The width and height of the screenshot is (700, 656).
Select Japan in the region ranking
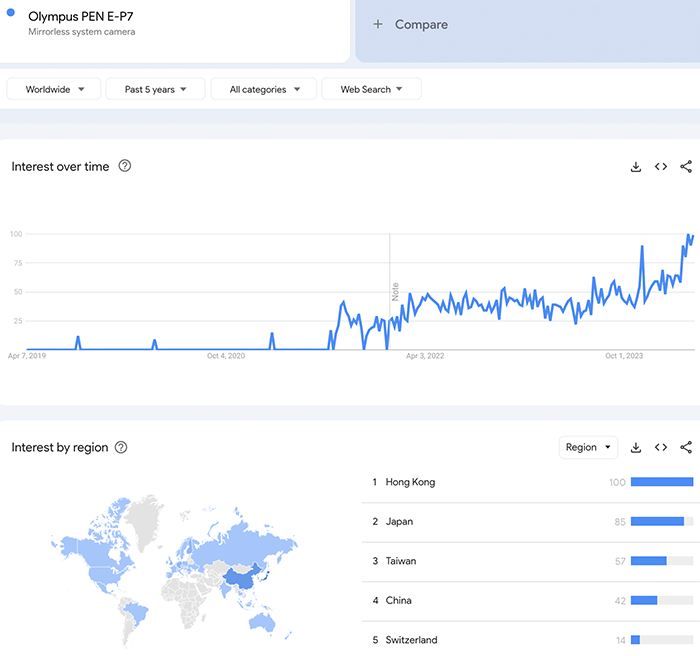399,521
